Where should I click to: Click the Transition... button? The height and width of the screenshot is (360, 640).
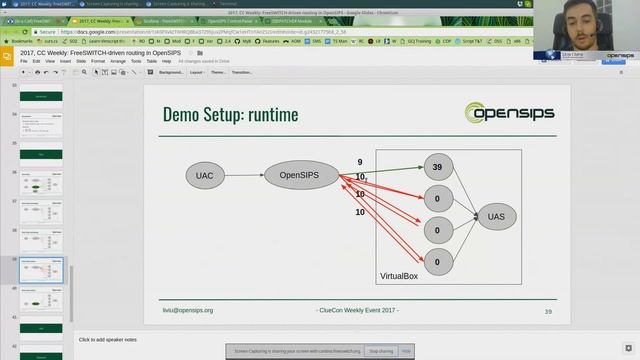[x=242, y=72]
